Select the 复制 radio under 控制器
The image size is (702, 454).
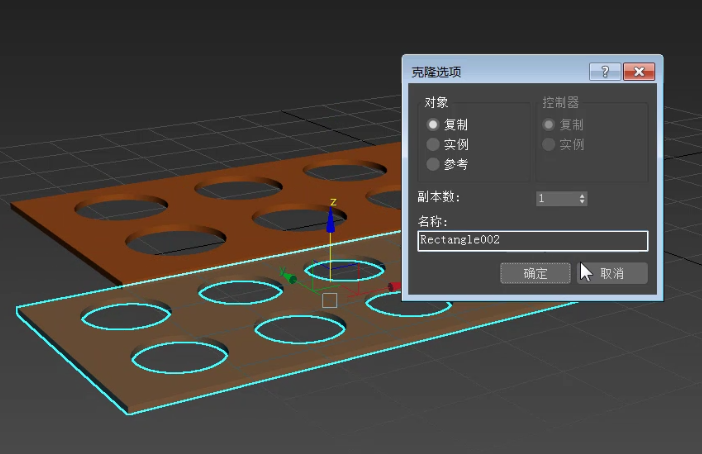click(x=548, y=125)
